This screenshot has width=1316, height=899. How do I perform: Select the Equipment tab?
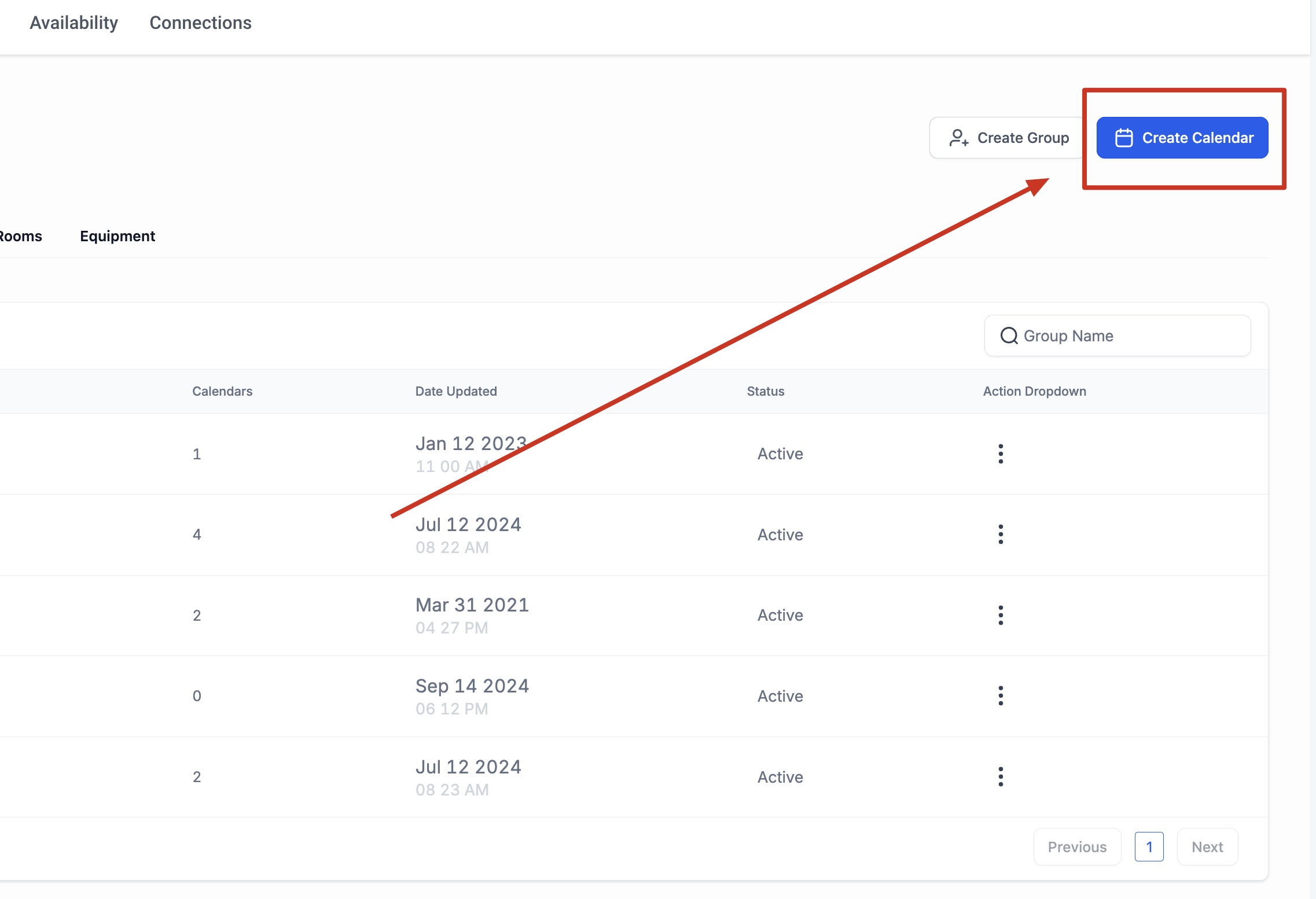117,236
